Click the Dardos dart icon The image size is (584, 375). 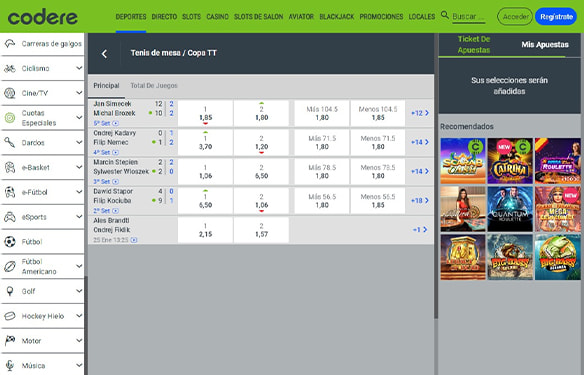tap(10, 143)
